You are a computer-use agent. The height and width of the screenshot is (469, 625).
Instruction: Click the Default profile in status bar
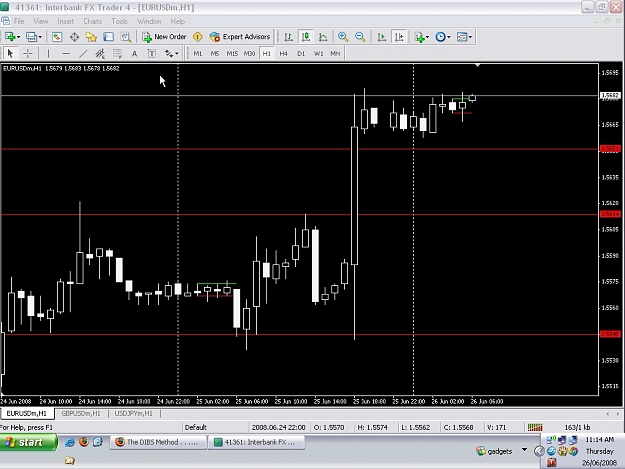[196, 427]
